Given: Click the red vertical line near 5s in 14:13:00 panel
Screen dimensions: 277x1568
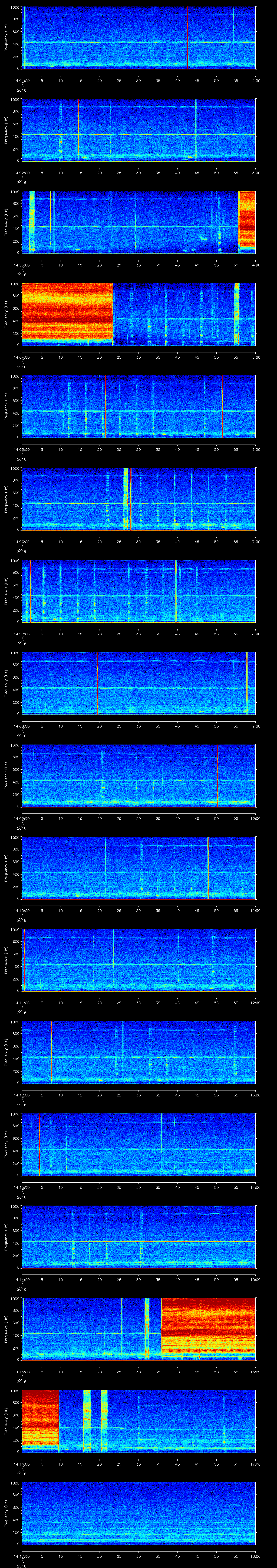Looking at the screenshot, I should pos(39,1144).
